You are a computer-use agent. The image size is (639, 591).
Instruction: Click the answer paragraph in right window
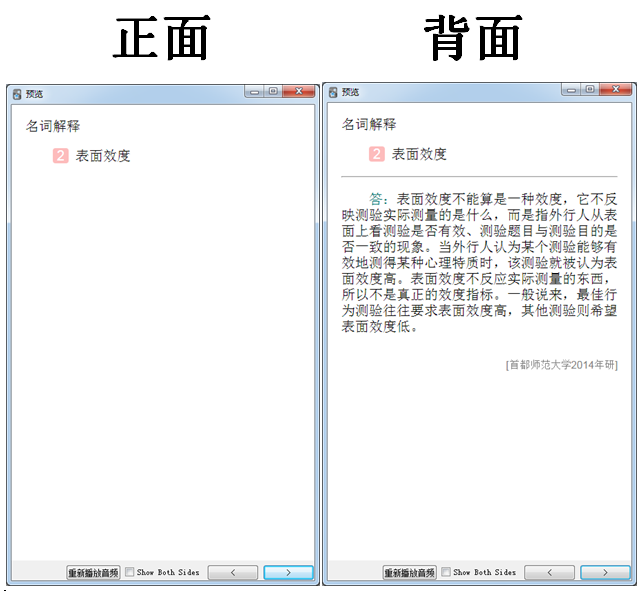pyautogui.click(x=479, y=262)
